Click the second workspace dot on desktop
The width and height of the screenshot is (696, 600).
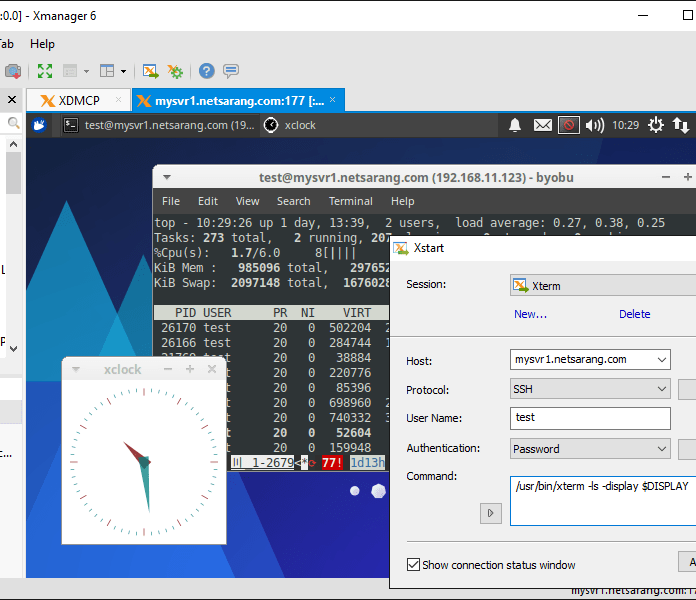tap(378, 491)
